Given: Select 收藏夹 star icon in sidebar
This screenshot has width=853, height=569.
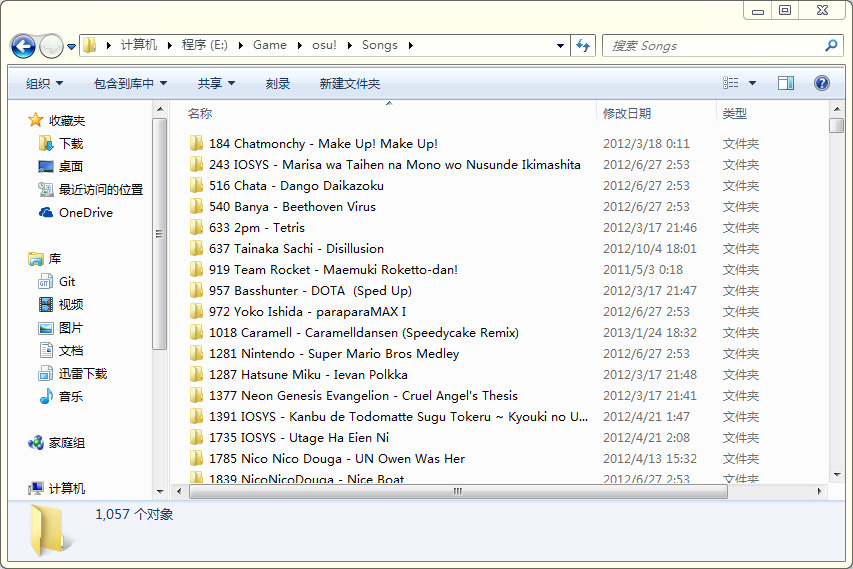Looking at the screenshot, I should (x=35, y=120).
